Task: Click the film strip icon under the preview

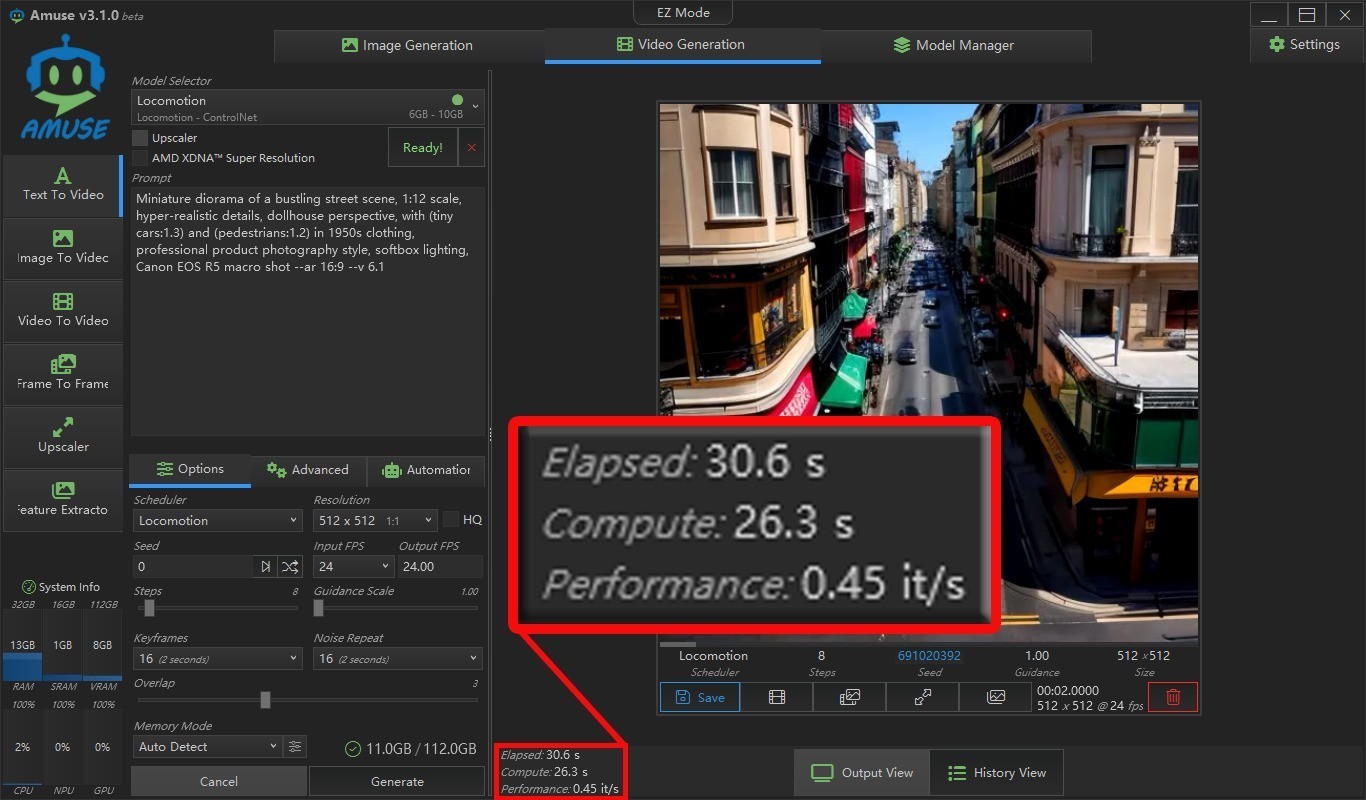Action: tap(777, 697)
